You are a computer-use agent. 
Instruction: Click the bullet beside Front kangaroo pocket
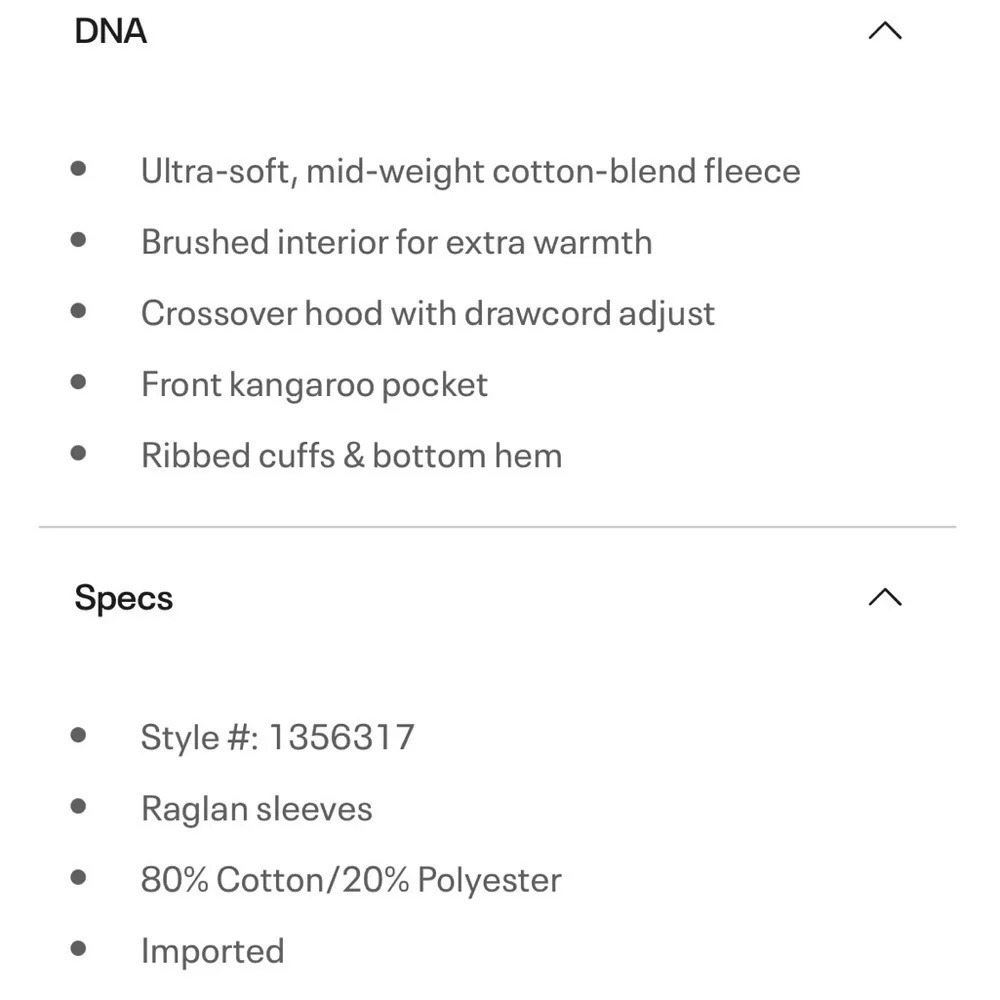(x=78, y=382)
